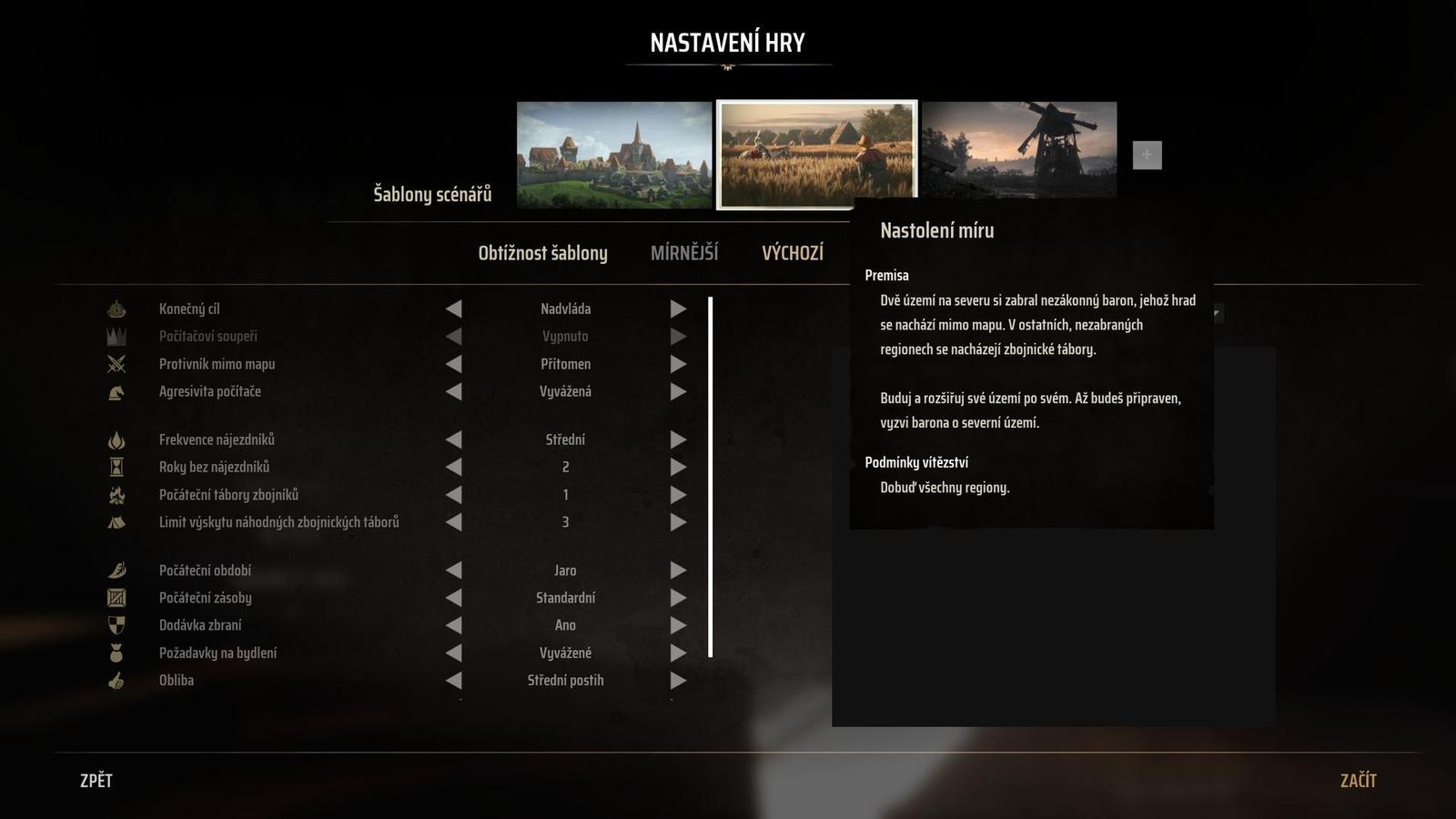Click the flame icon beside Frekvence nájezdníků
Image resolution: width=1456 pixels, height=819 pixels.
point(116,440)
